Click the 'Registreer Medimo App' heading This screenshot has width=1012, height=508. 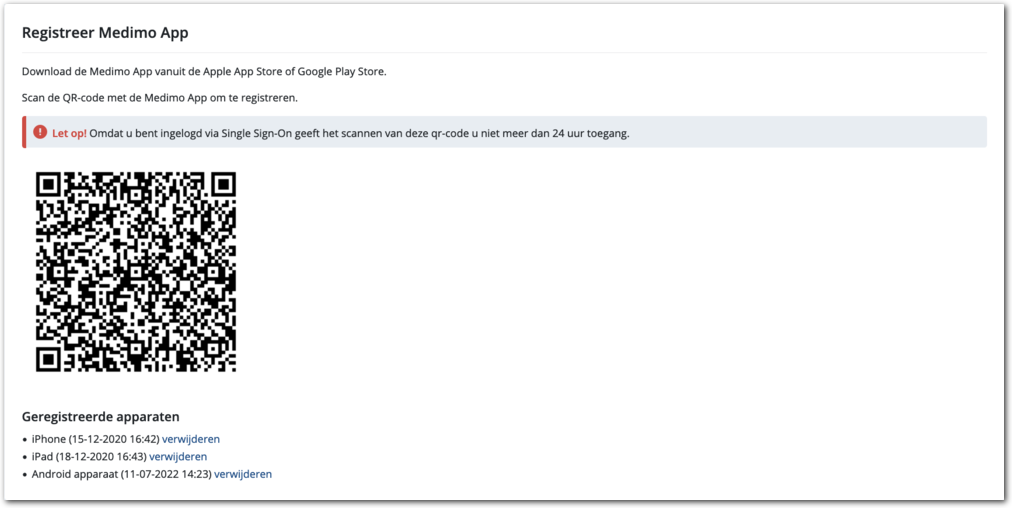(x=105, y=33)
